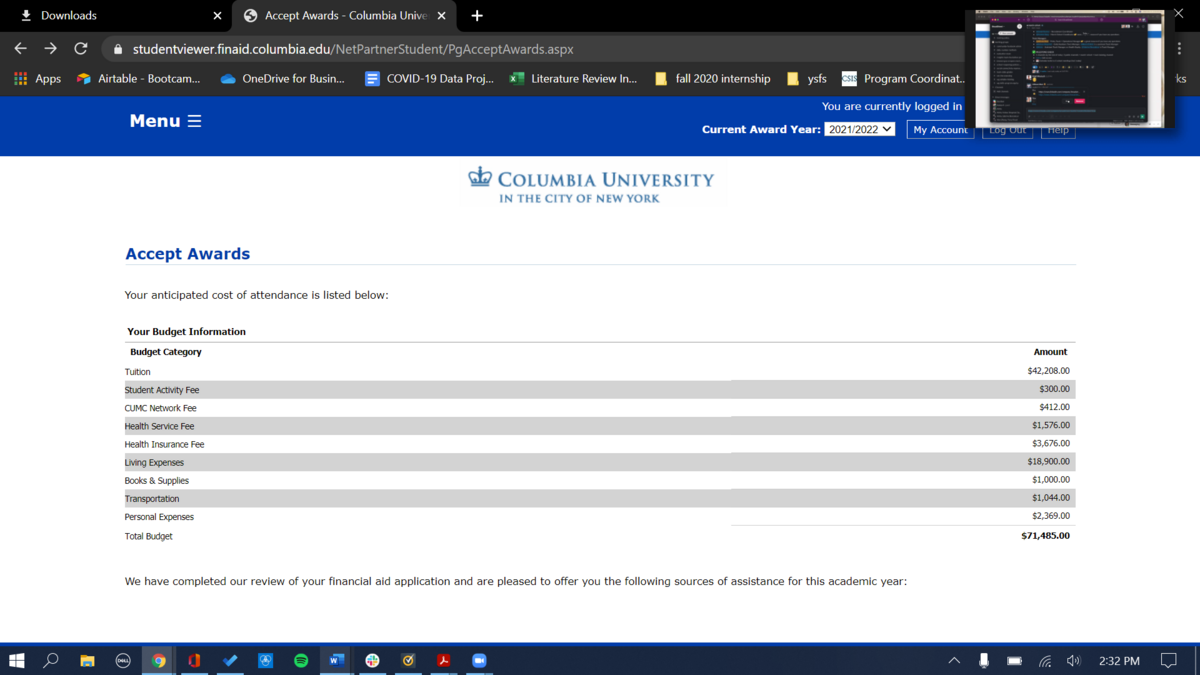Click the My Account button
Viewport: 1200px width, 675px height.
[940, 130]
